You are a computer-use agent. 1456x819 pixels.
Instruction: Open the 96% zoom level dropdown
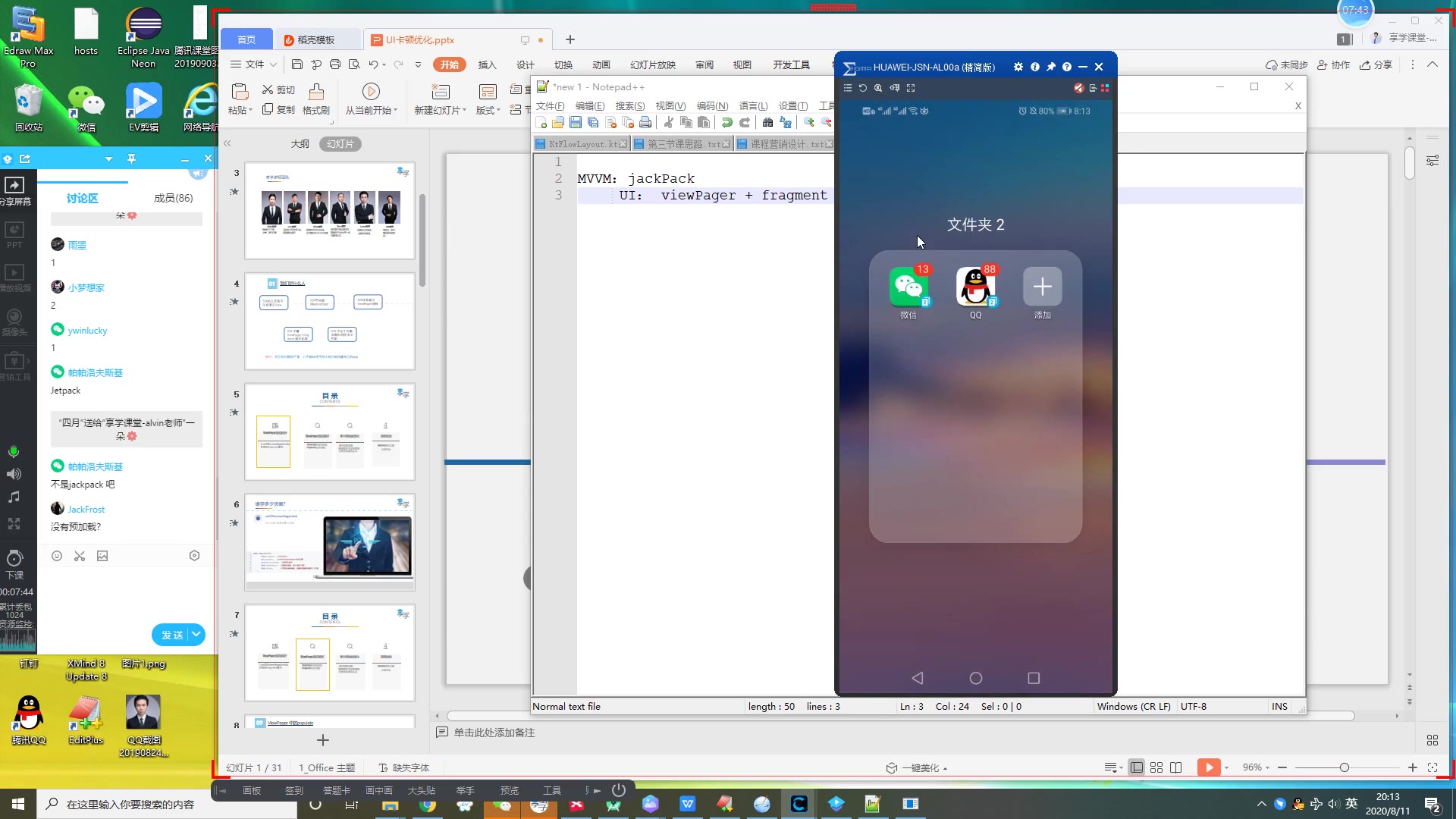[x=1256, y=767]
